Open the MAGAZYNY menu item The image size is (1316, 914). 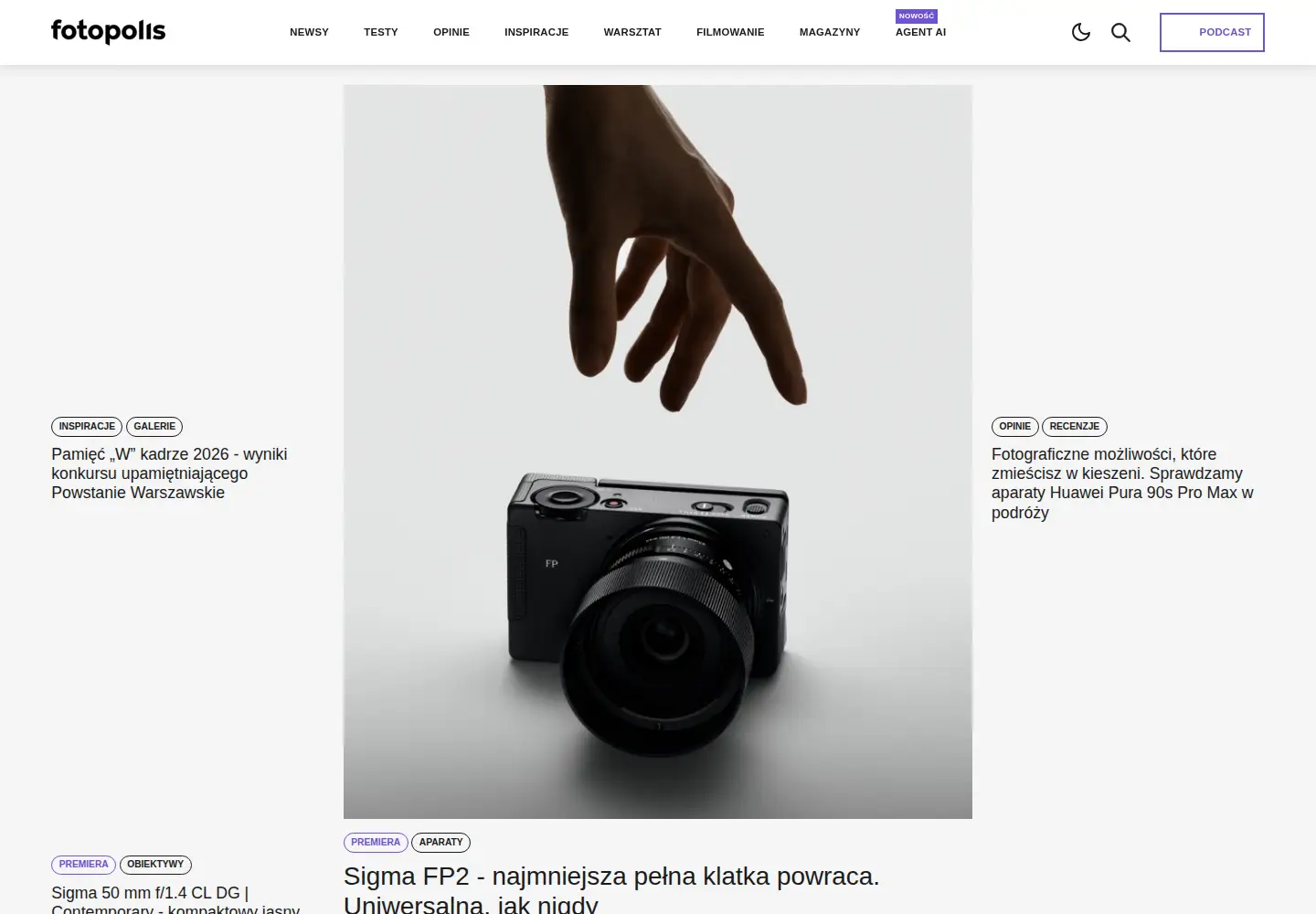click(830, 32)
